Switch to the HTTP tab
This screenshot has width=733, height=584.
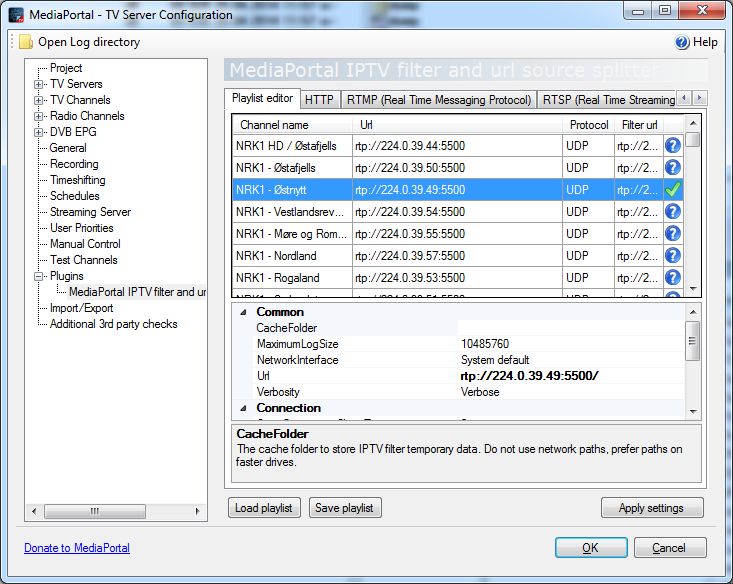pyautogui.click(x=319, y=100)
